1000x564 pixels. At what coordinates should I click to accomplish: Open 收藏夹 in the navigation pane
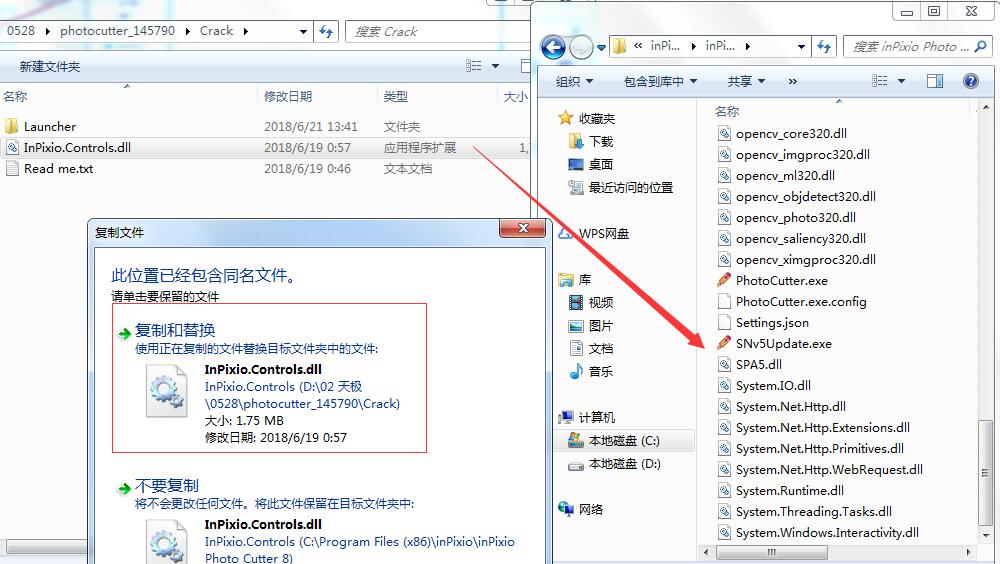pyautogui.click(x=596, y=119)
